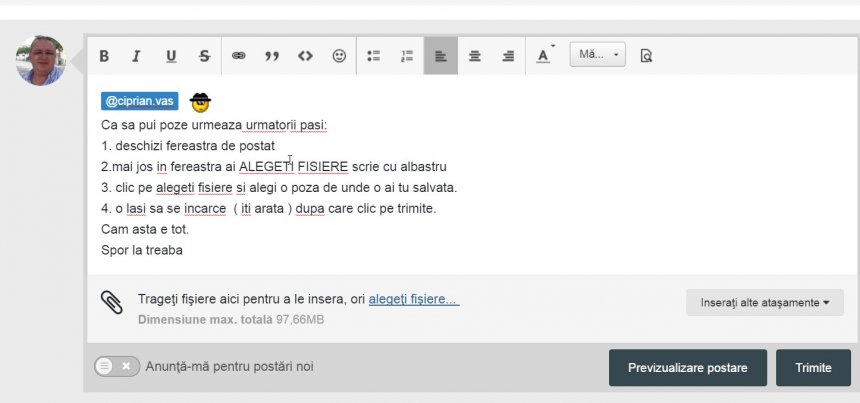
Task: Click the "alegeți fișiere..." link
Action: tap(413, 299)
